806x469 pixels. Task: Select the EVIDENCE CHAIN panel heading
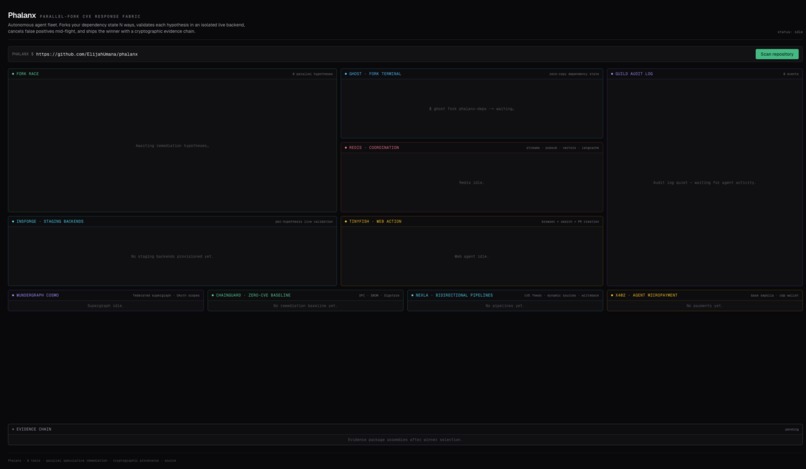(x=33, y=429)
